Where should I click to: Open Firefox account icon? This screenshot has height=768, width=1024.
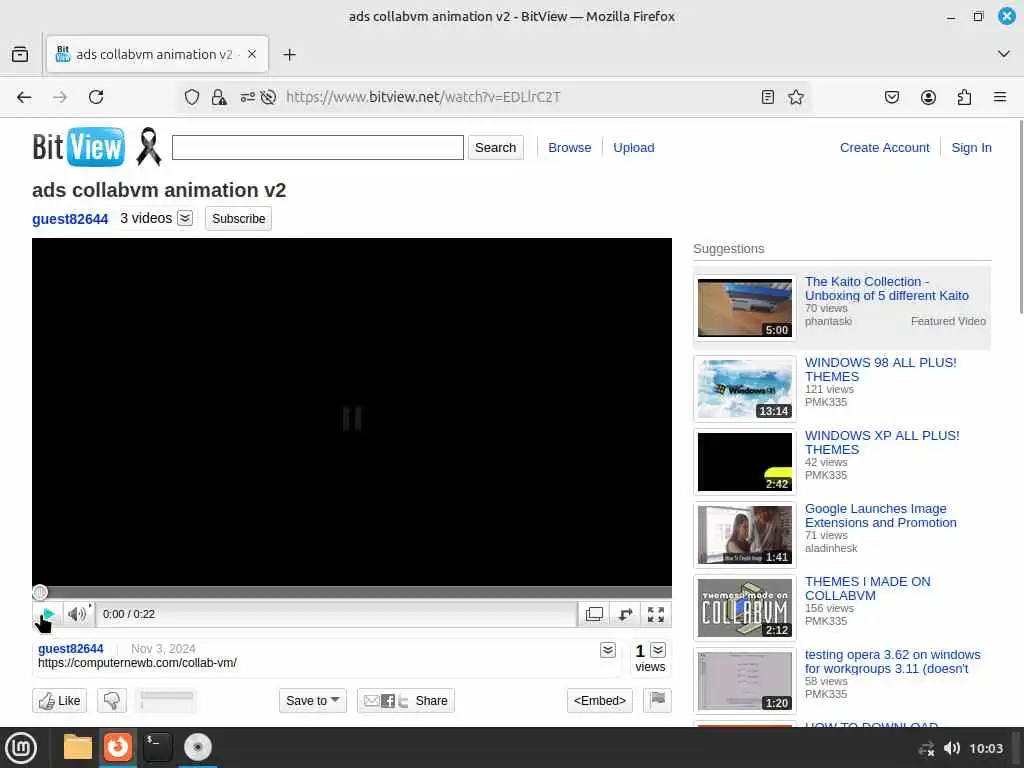[928, 97]
